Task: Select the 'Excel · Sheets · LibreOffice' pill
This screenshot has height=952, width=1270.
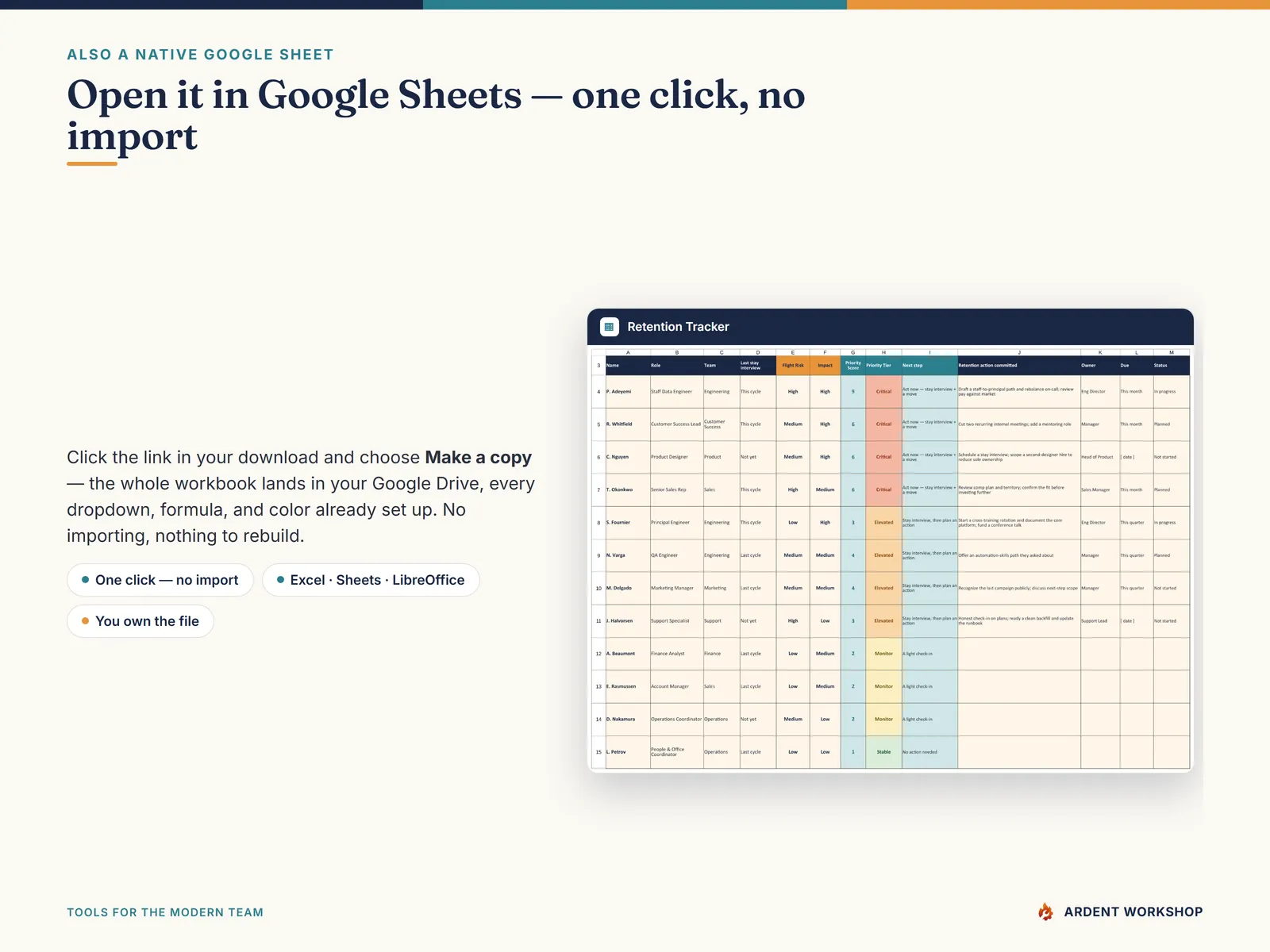Action: (x=371, y=580)
